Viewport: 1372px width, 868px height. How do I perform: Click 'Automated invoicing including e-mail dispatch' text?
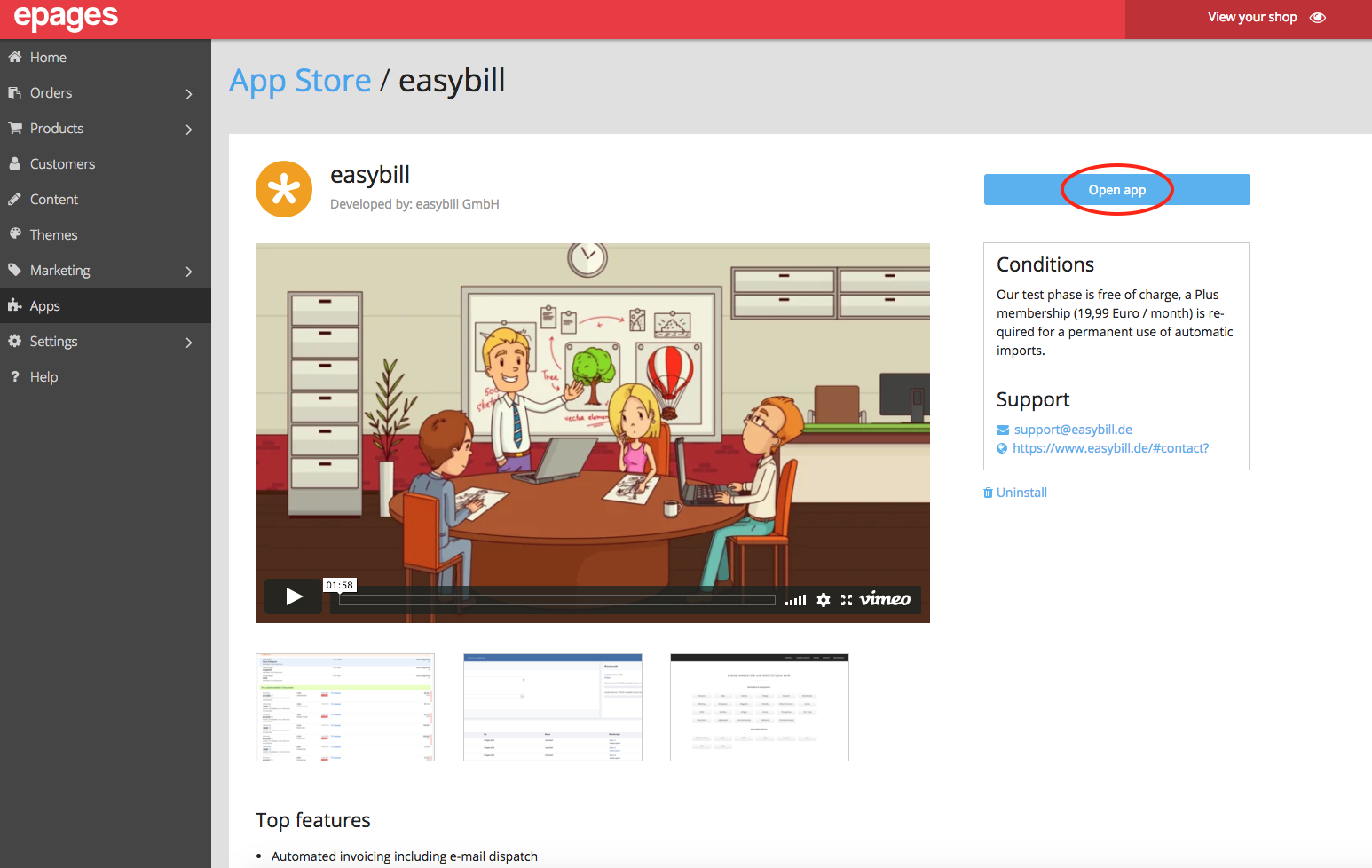pyautogui.click(x=405, y=856)
